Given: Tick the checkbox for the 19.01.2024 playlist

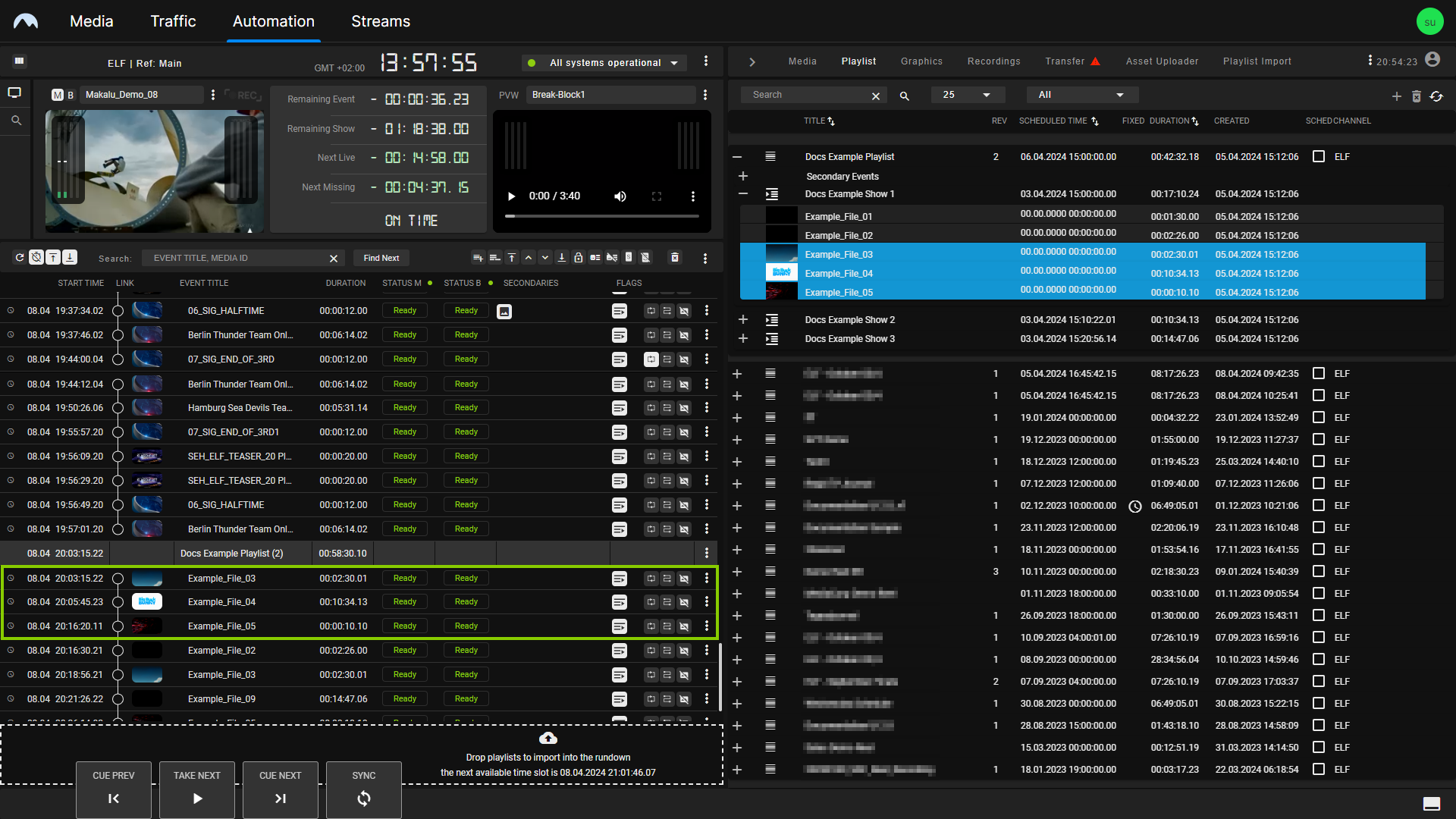Looking at the screenshot, I should coord(1319,417).
